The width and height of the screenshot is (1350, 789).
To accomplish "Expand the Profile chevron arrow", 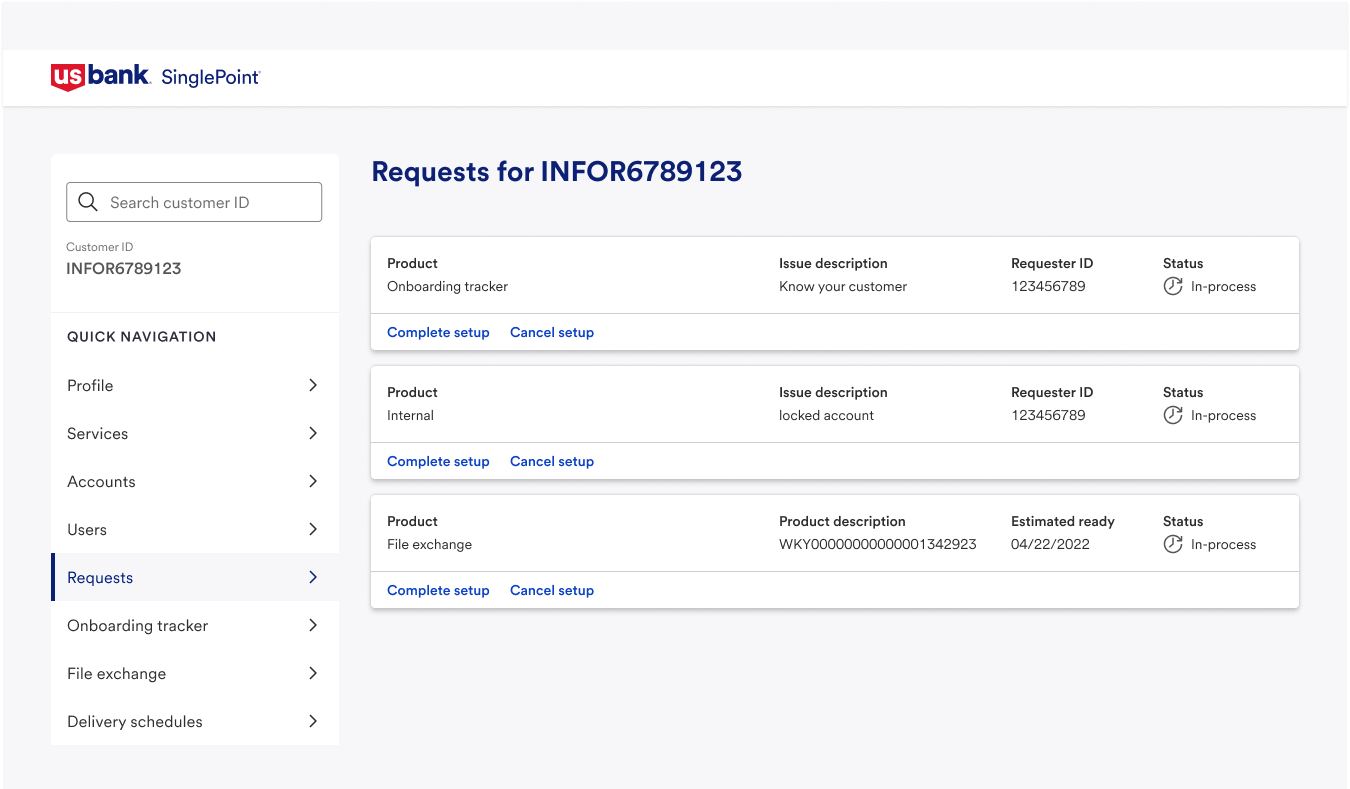I will pos(313,385).
